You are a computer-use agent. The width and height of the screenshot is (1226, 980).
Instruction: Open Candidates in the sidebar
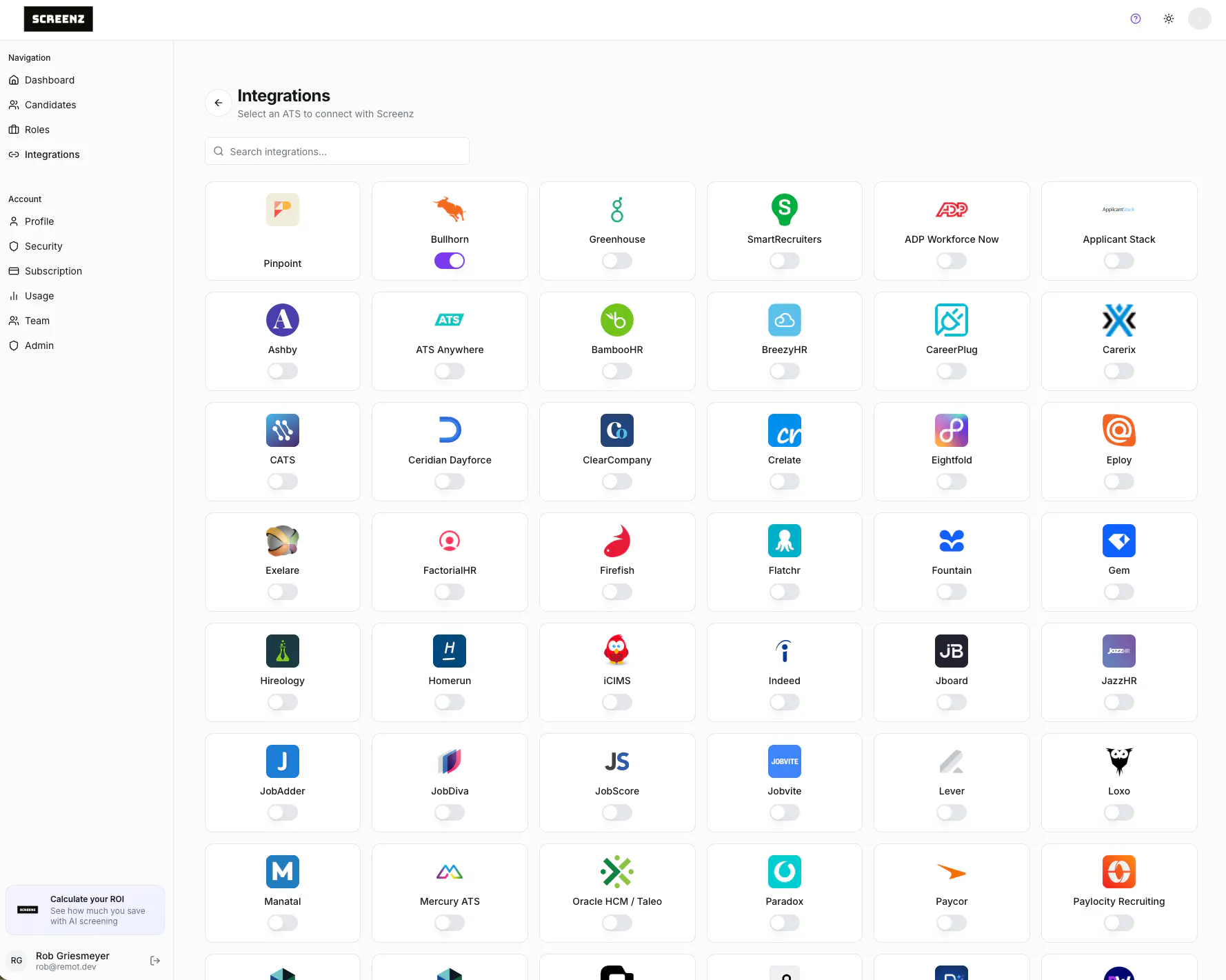click(50, 105)
